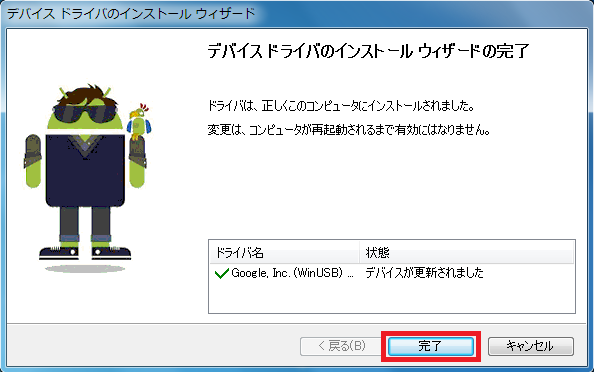594x372 pixels.
Task: Click the wizard completion heading text
Action: tap(368, 51)
